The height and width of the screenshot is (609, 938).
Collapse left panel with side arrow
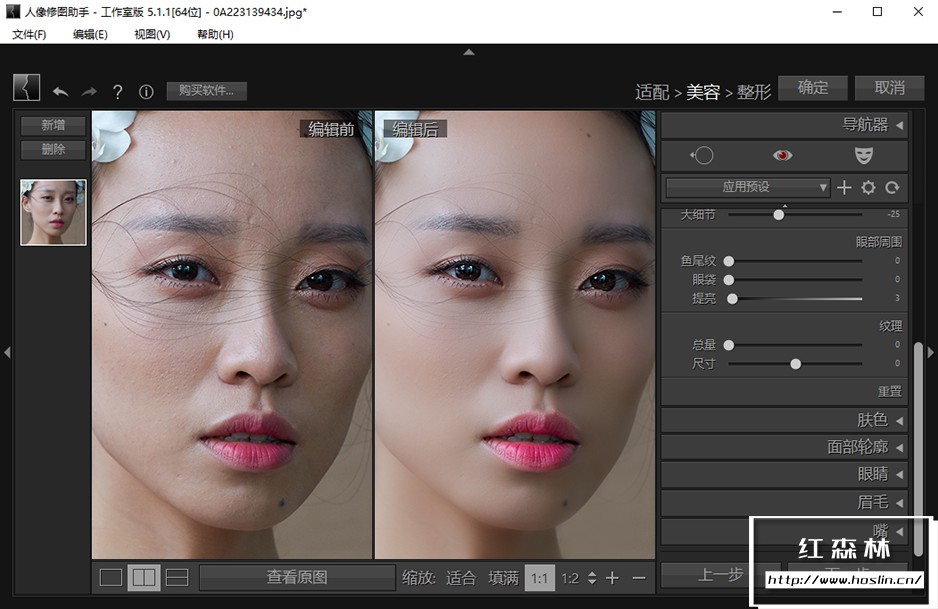click(x=7, y=353)
